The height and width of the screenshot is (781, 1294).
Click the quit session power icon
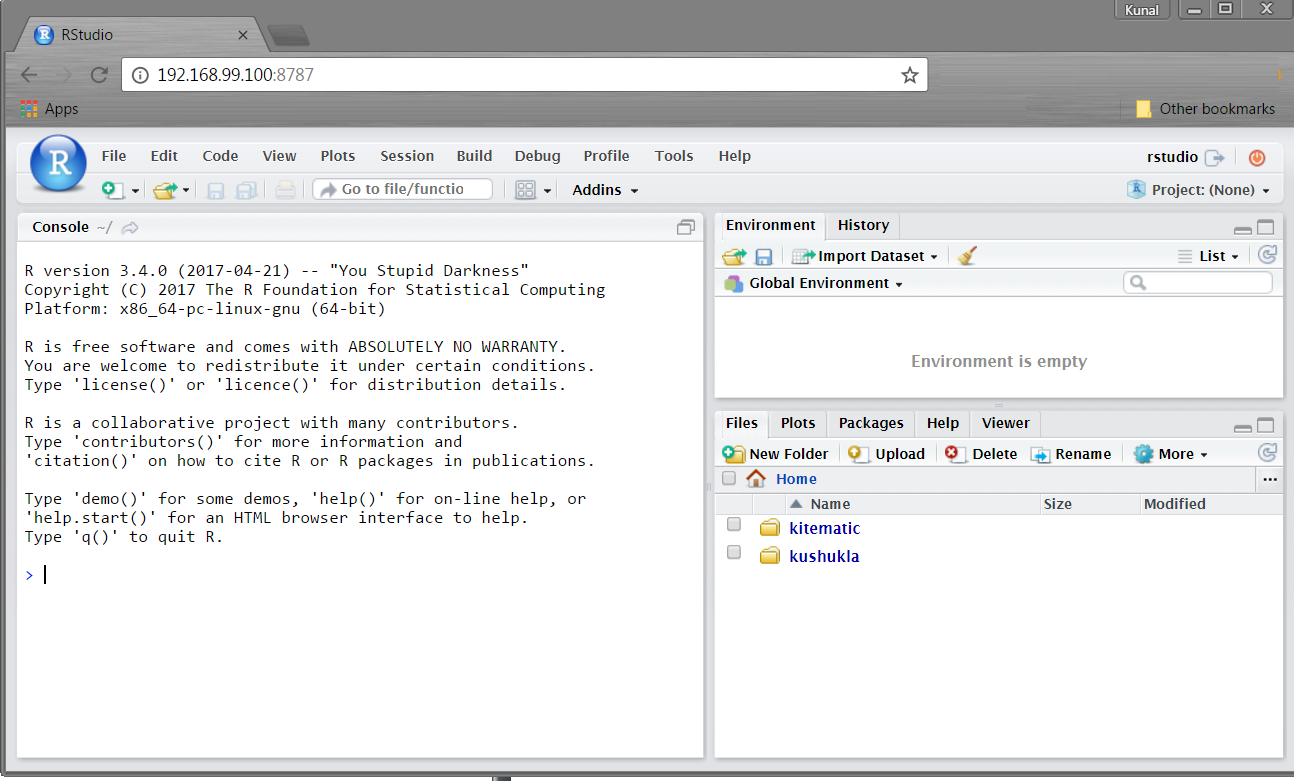point(1257,158)
